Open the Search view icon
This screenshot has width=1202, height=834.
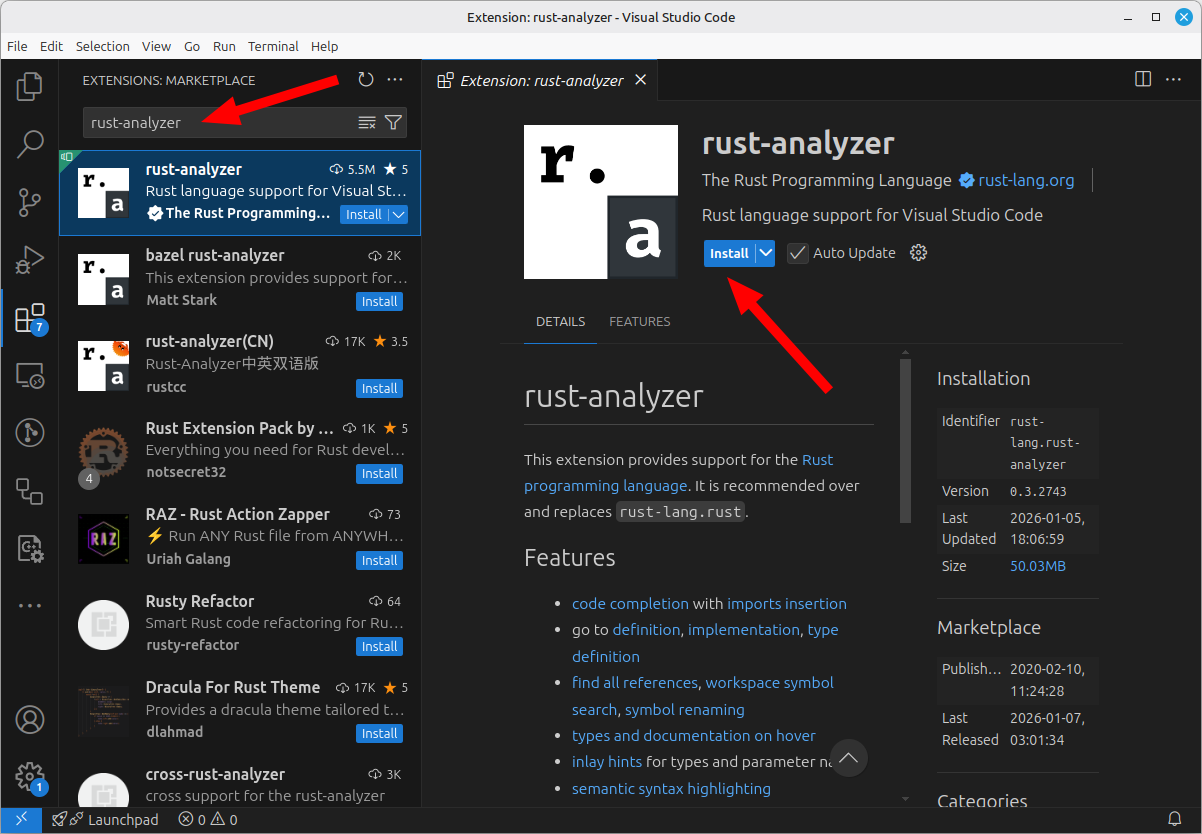point(30,145)
